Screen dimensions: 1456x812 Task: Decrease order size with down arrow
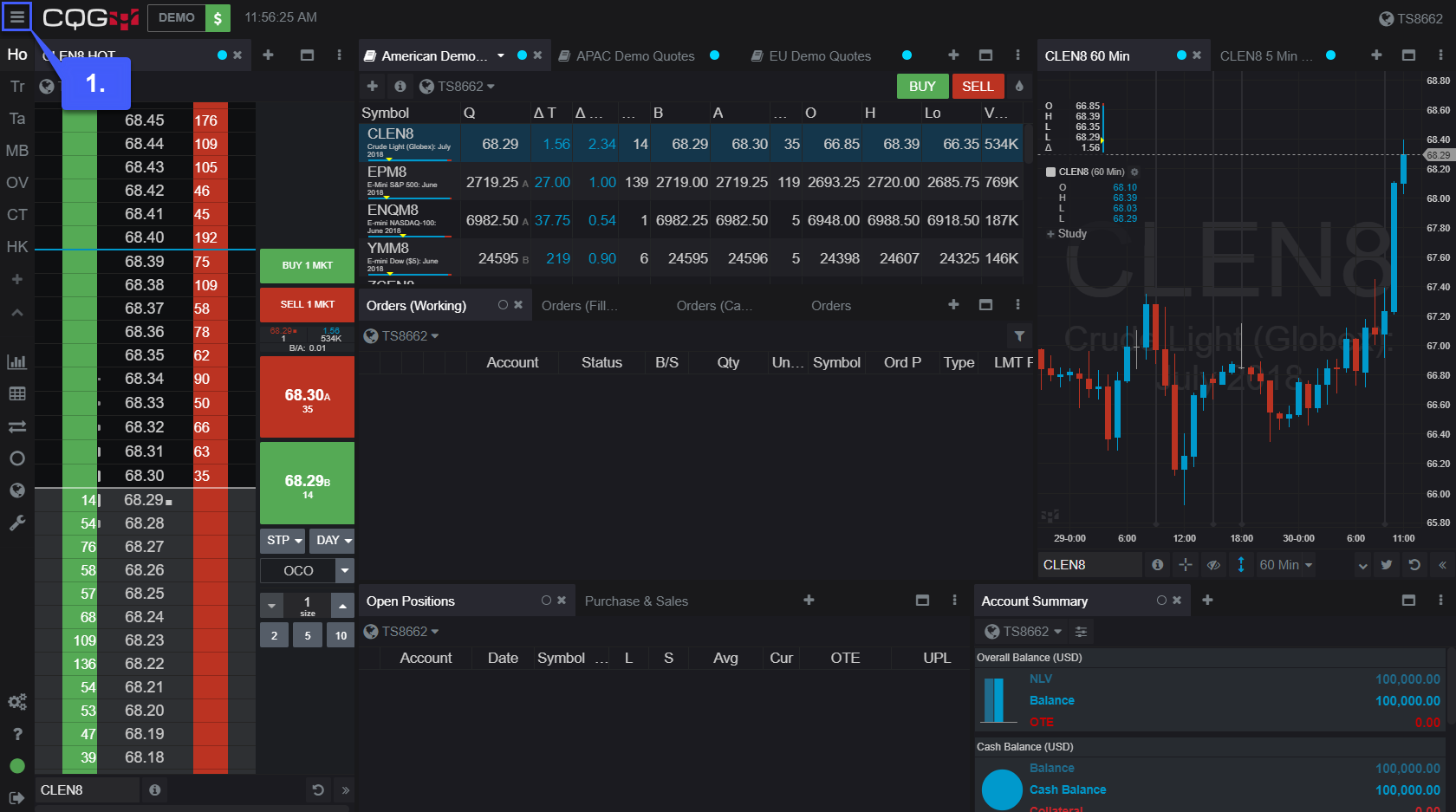[271, 606]
